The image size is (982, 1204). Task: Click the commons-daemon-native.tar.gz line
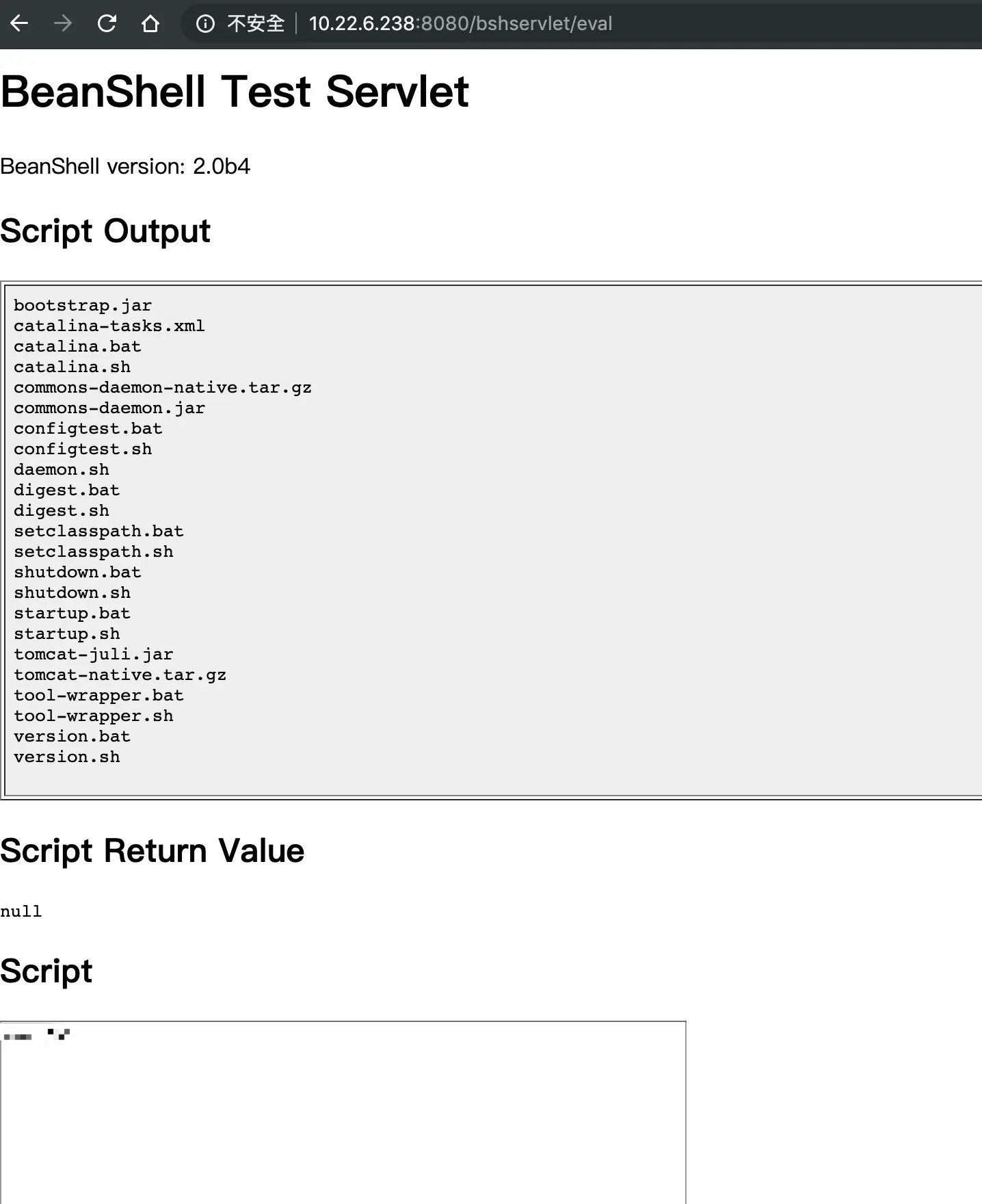(x=163, y=388)
